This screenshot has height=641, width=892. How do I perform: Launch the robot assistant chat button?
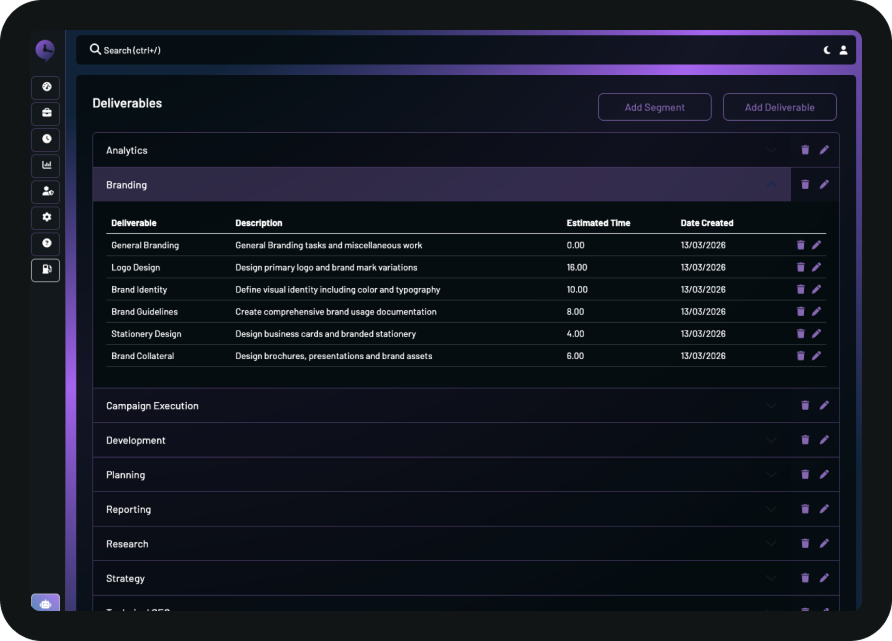click(x=46, y=603)
